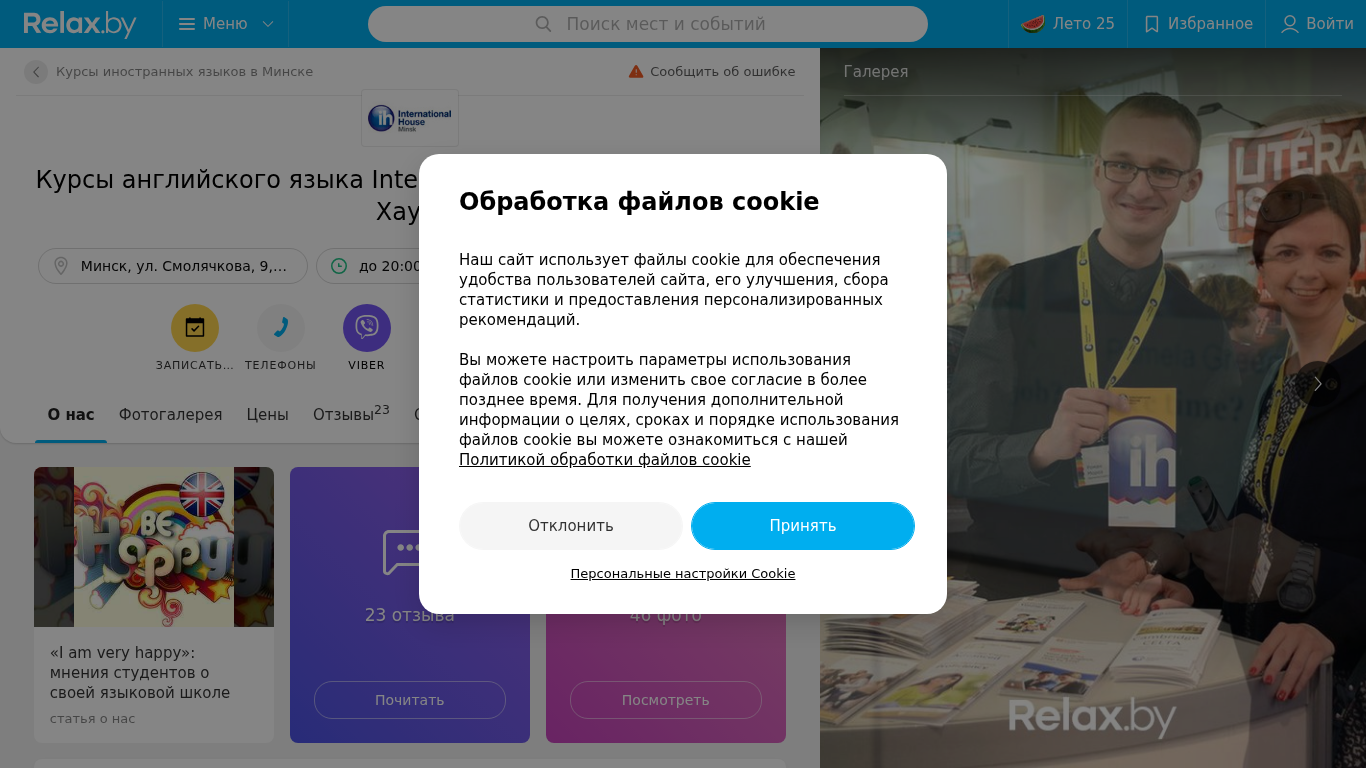1366x768 pixels.
Task: Click the Записаться calendar icon
Action: [x=195, y=328]
